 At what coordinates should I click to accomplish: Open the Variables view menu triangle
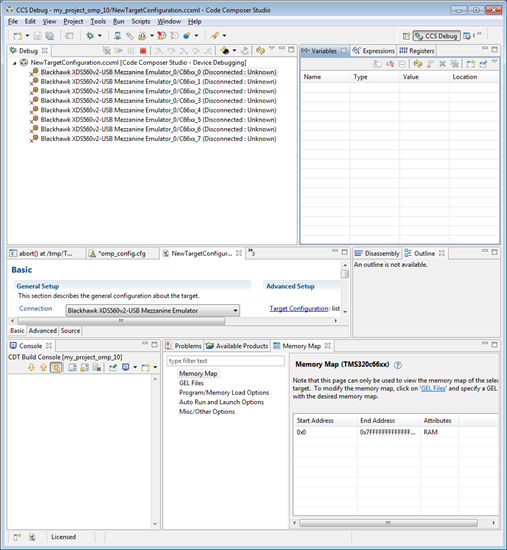[x=494, y=62]
